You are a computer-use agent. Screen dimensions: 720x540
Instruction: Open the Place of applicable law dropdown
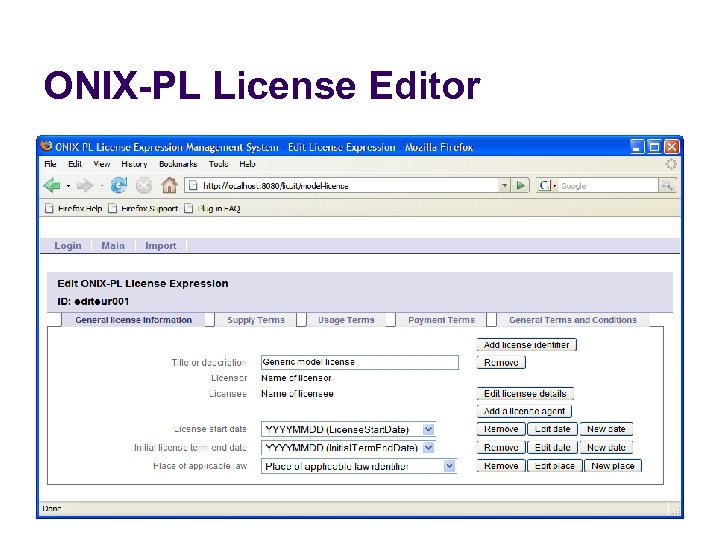pyautogui.click(x=449, y=466)
